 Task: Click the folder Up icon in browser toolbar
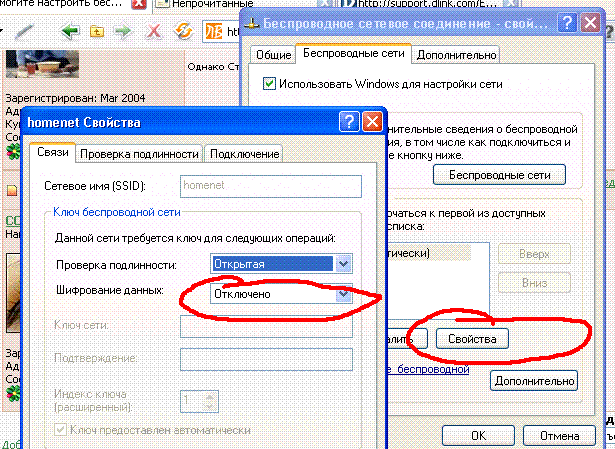pyautogui.click(x=97, y=31)
